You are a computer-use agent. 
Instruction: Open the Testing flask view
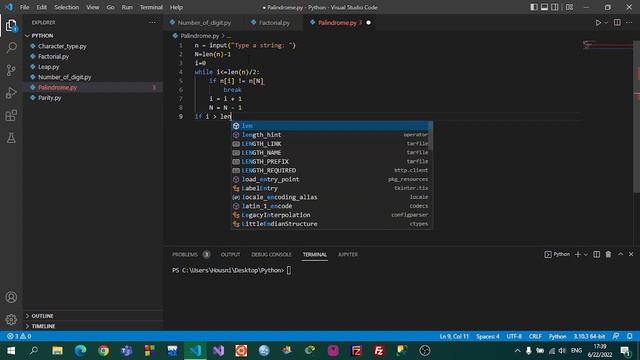coord(11,138)
